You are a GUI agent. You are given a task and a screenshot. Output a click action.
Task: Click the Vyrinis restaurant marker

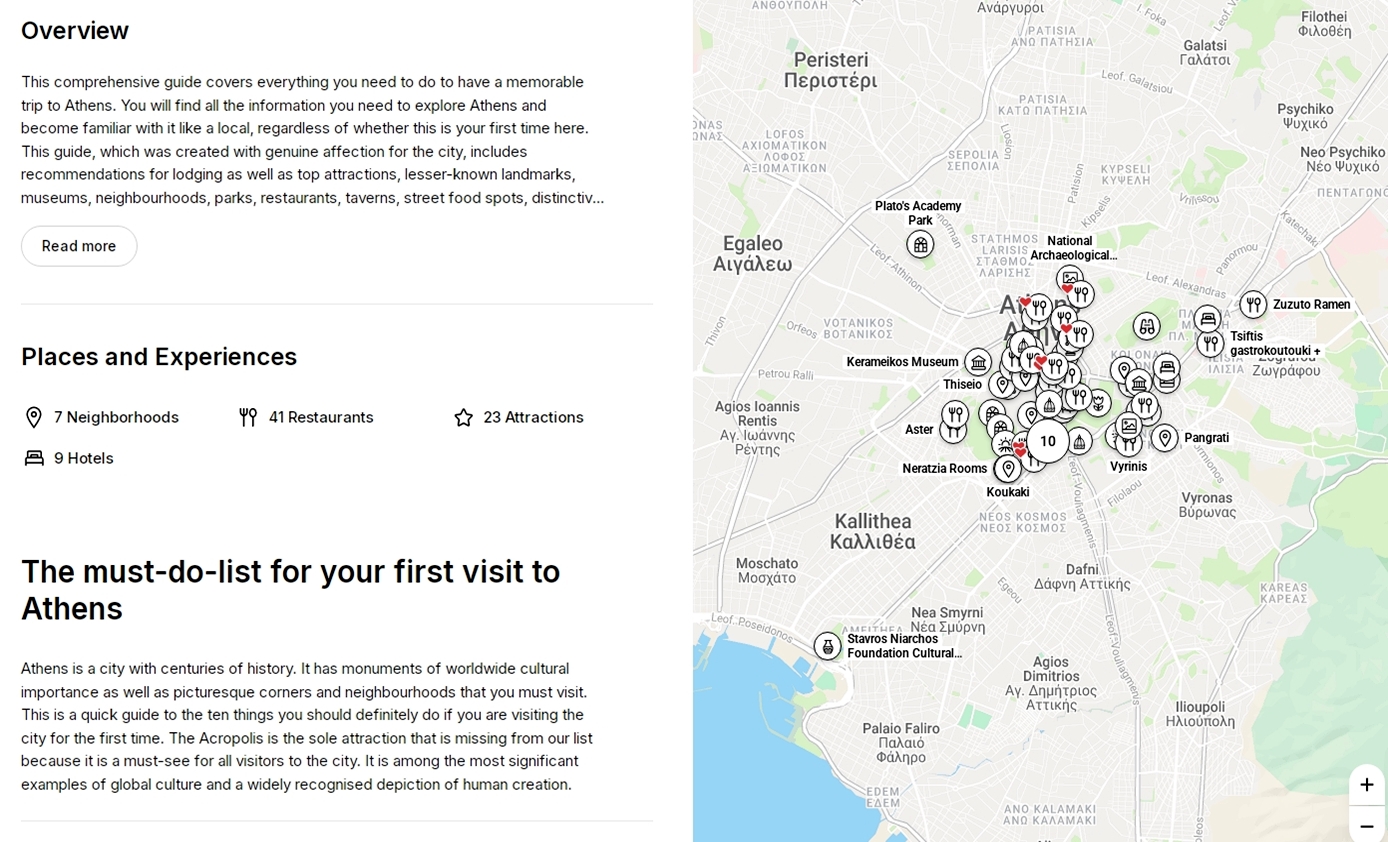click(1127, 446)
